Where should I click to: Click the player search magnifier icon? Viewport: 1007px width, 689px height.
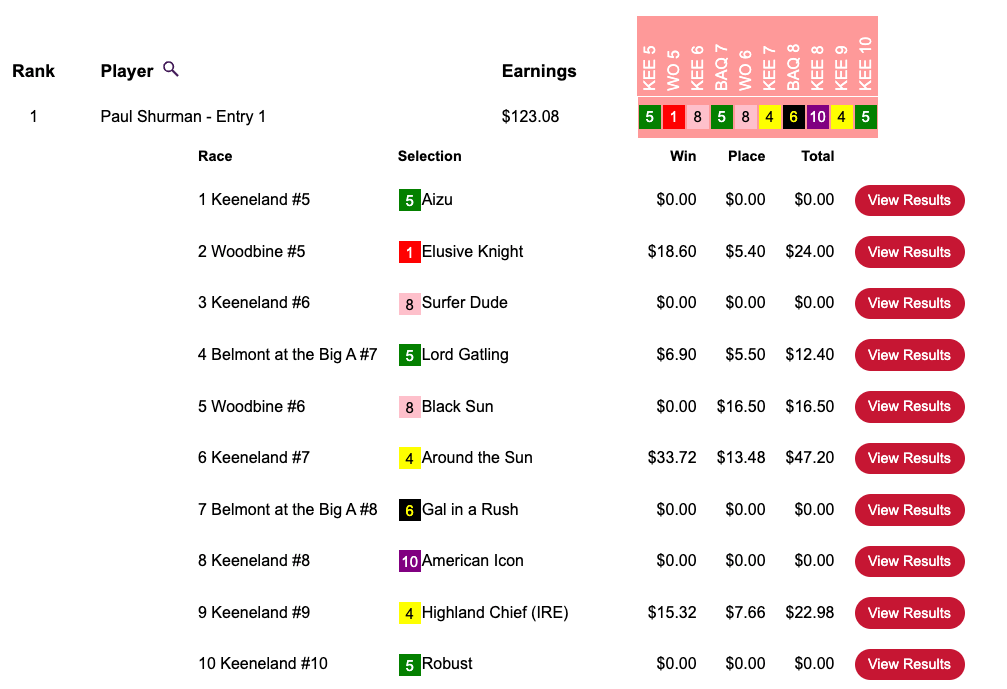point(171,69)
